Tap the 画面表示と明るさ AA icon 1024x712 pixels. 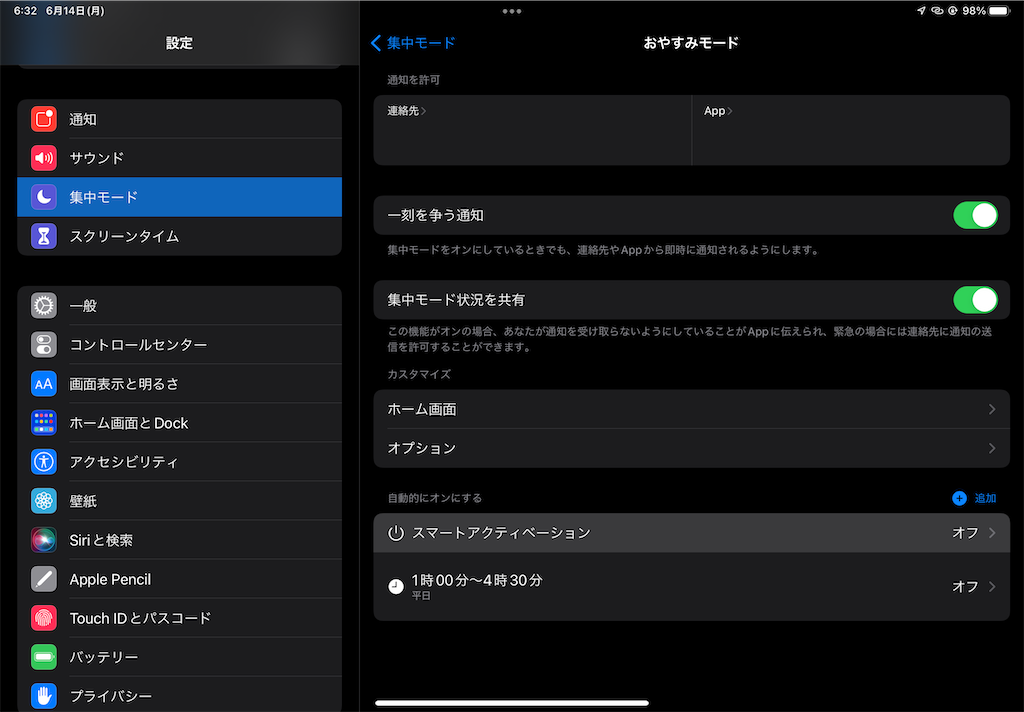44,384
